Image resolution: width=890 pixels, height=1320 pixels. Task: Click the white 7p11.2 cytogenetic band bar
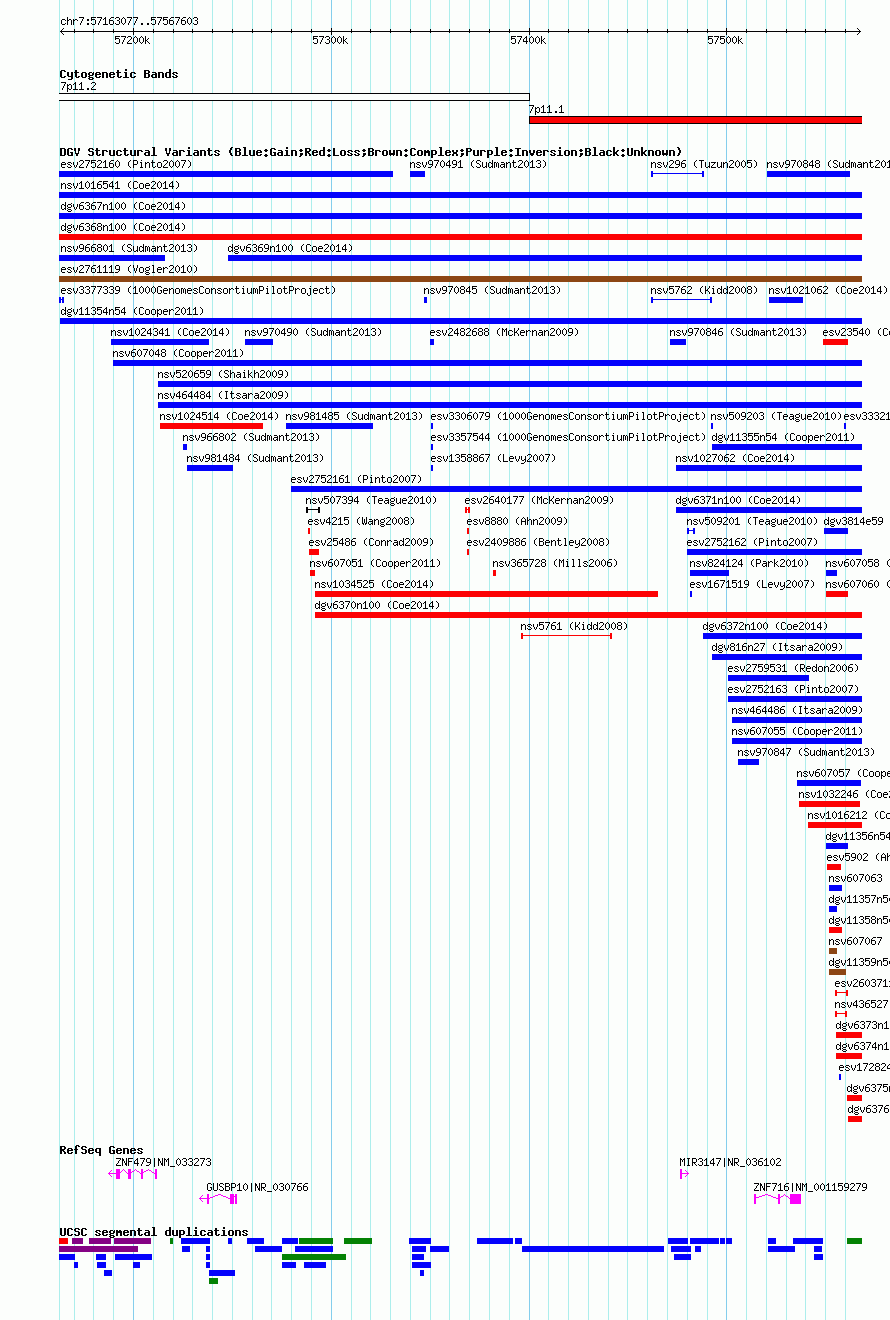tap(294, 97)
